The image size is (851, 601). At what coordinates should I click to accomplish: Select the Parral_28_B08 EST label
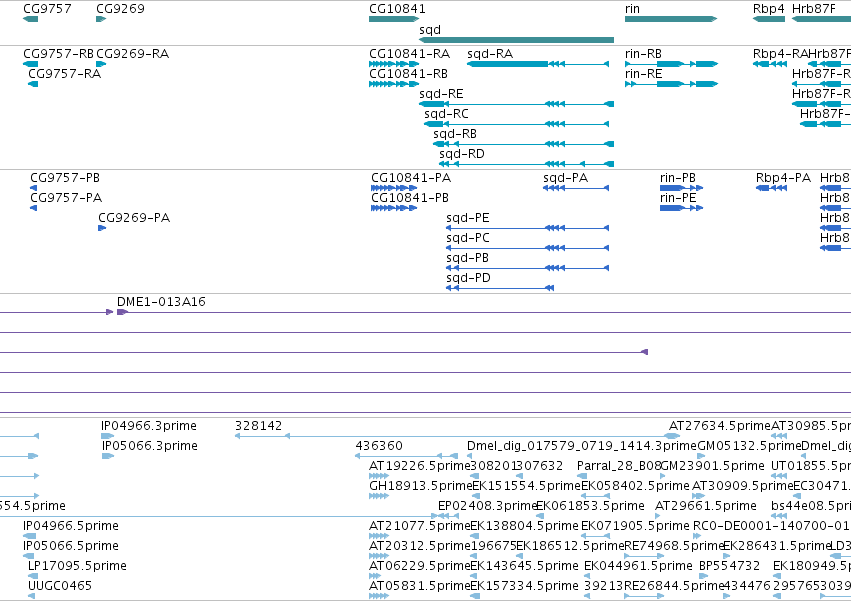(619, 466)
